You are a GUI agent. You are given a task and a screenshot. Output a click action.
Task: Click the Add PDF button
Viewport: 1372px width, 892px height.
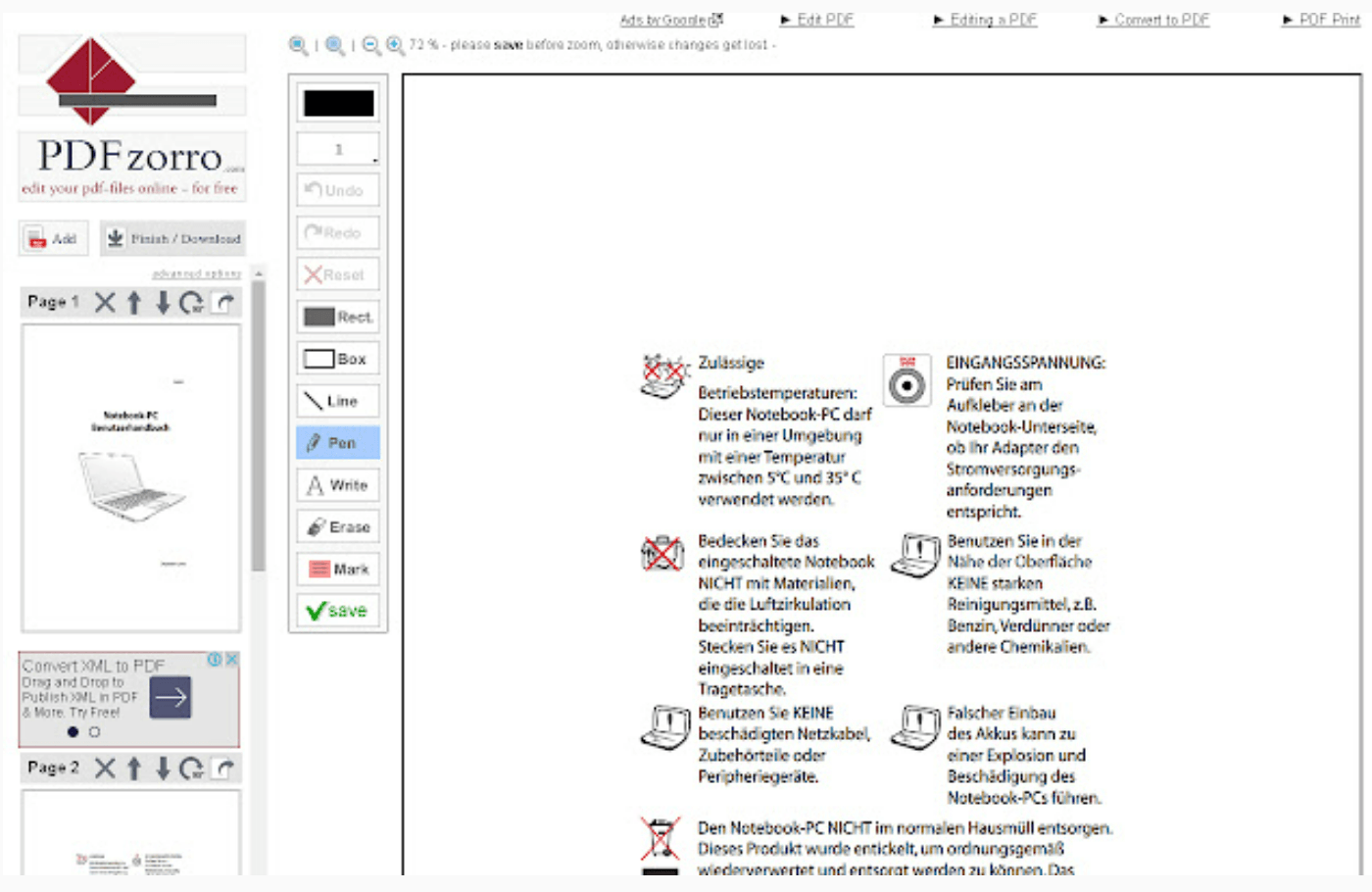tap(53, 238)
